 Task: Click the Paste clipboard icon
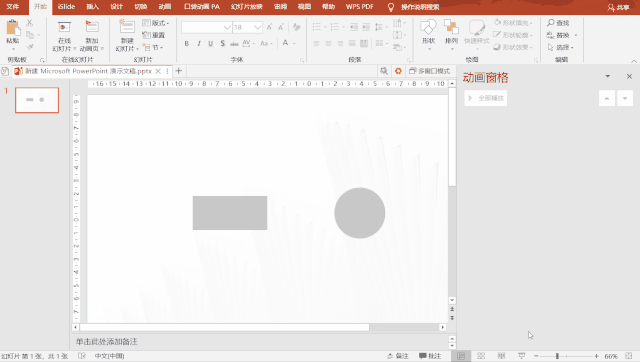pyautogui.click(x=13, y=27)
